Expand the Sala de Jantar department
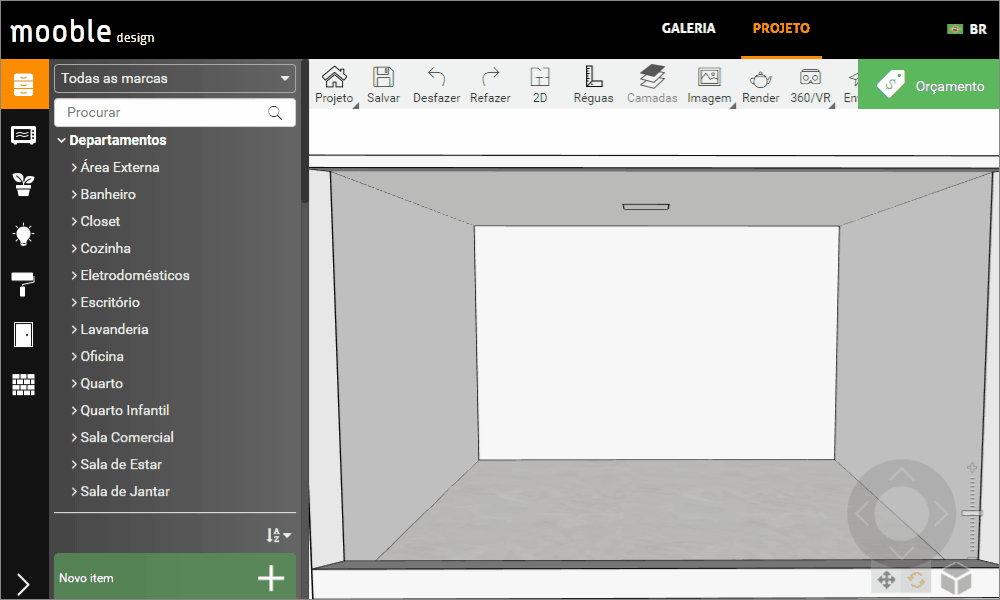 pos(120,492)
